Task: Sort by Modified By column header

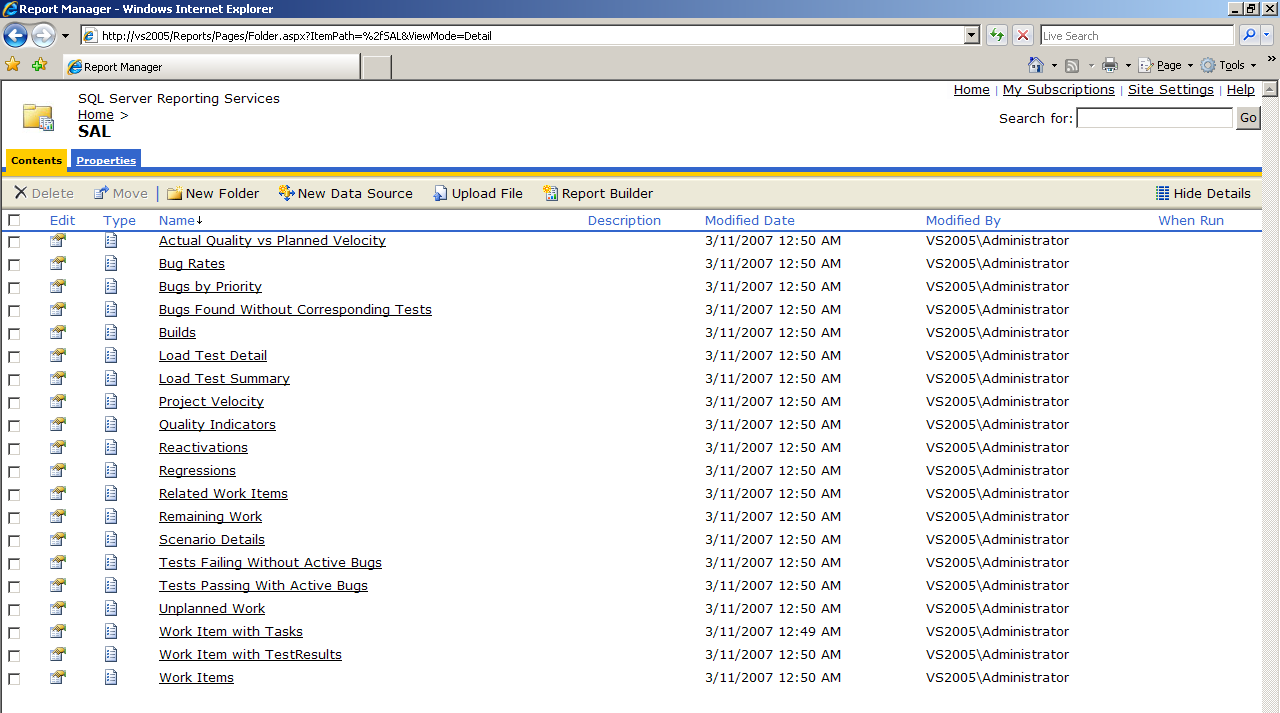Action: click(x=963, y=220)
